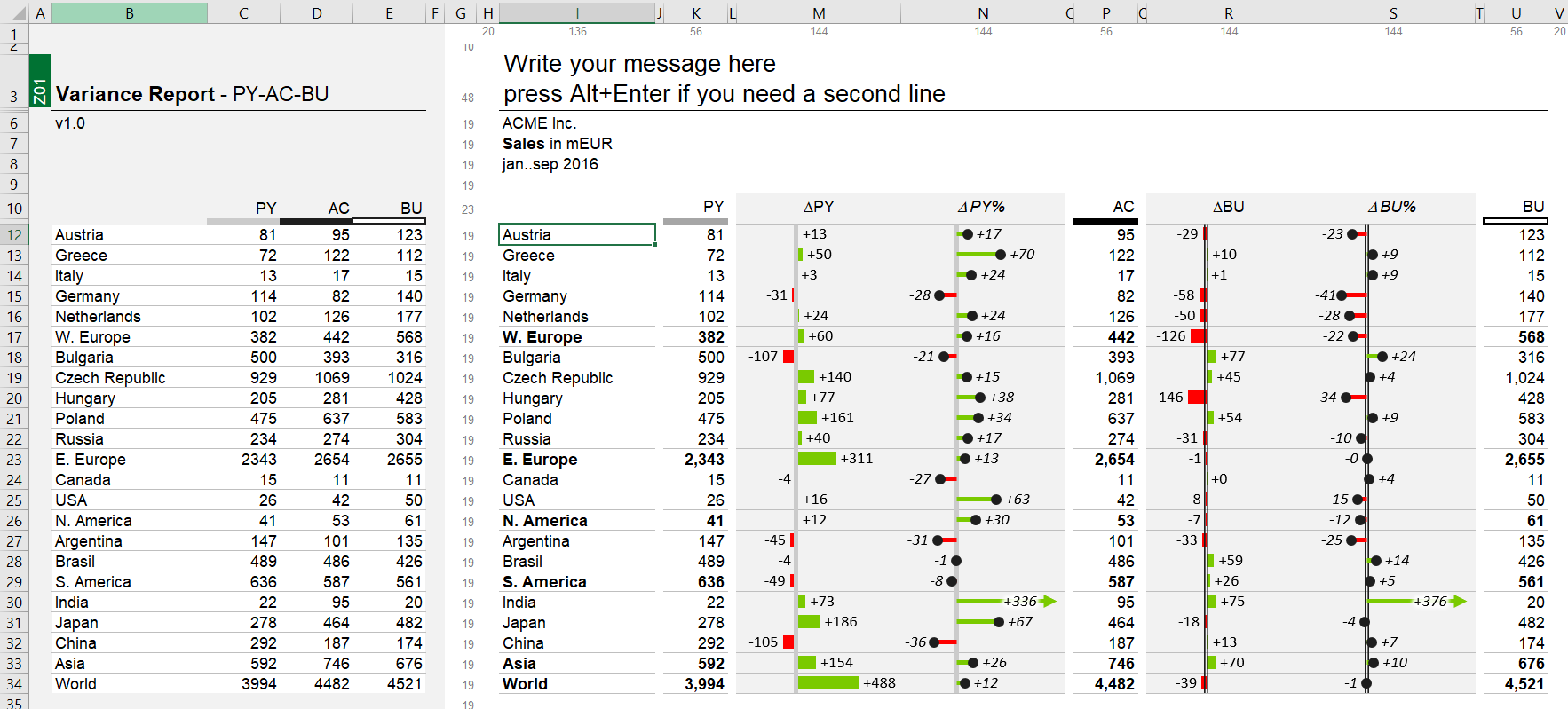Click the selected Austria cell in the chart table
The image size is (1568, 709).
click(577, 234)
